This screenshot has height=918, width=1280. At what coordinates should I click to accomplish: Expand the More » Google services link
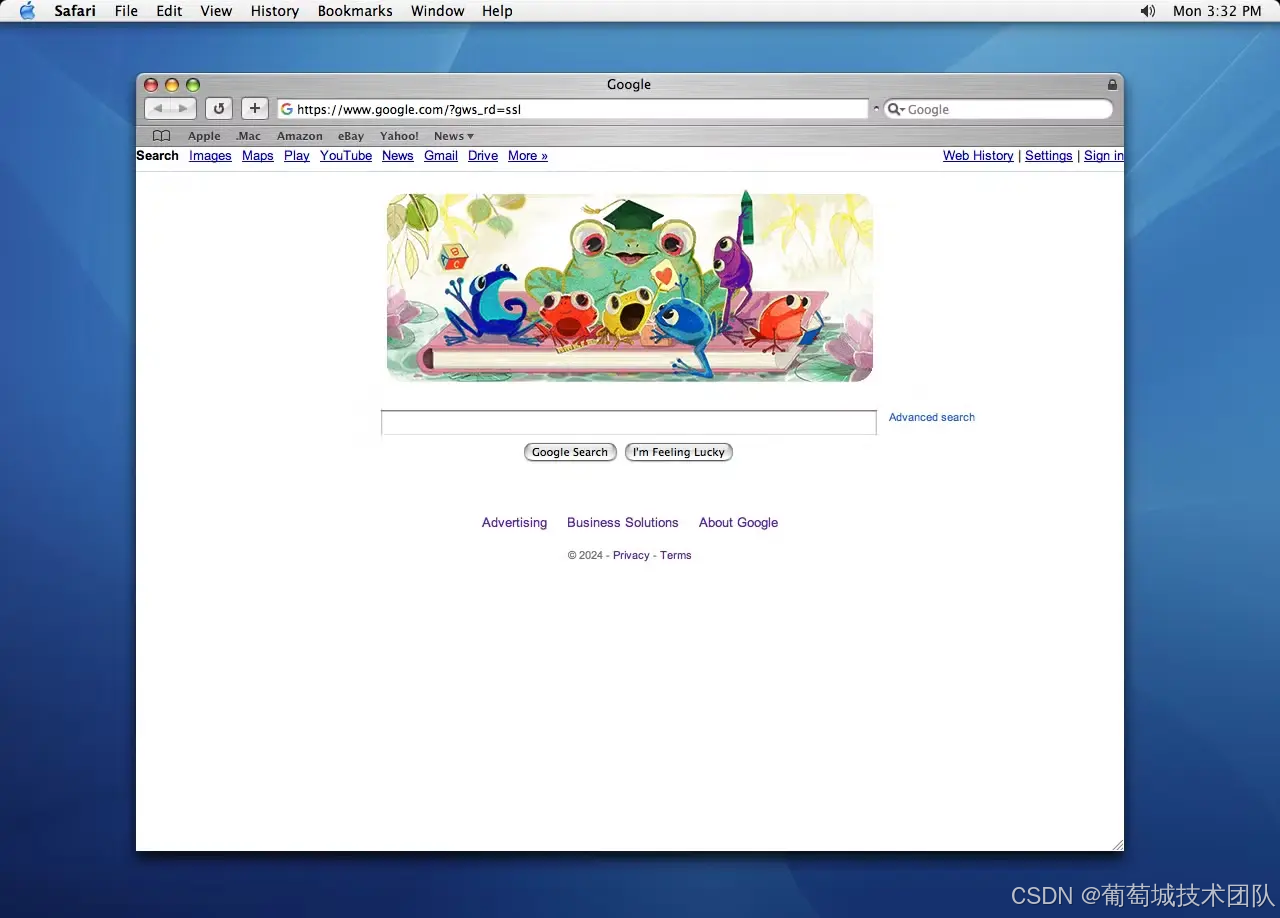527,156
